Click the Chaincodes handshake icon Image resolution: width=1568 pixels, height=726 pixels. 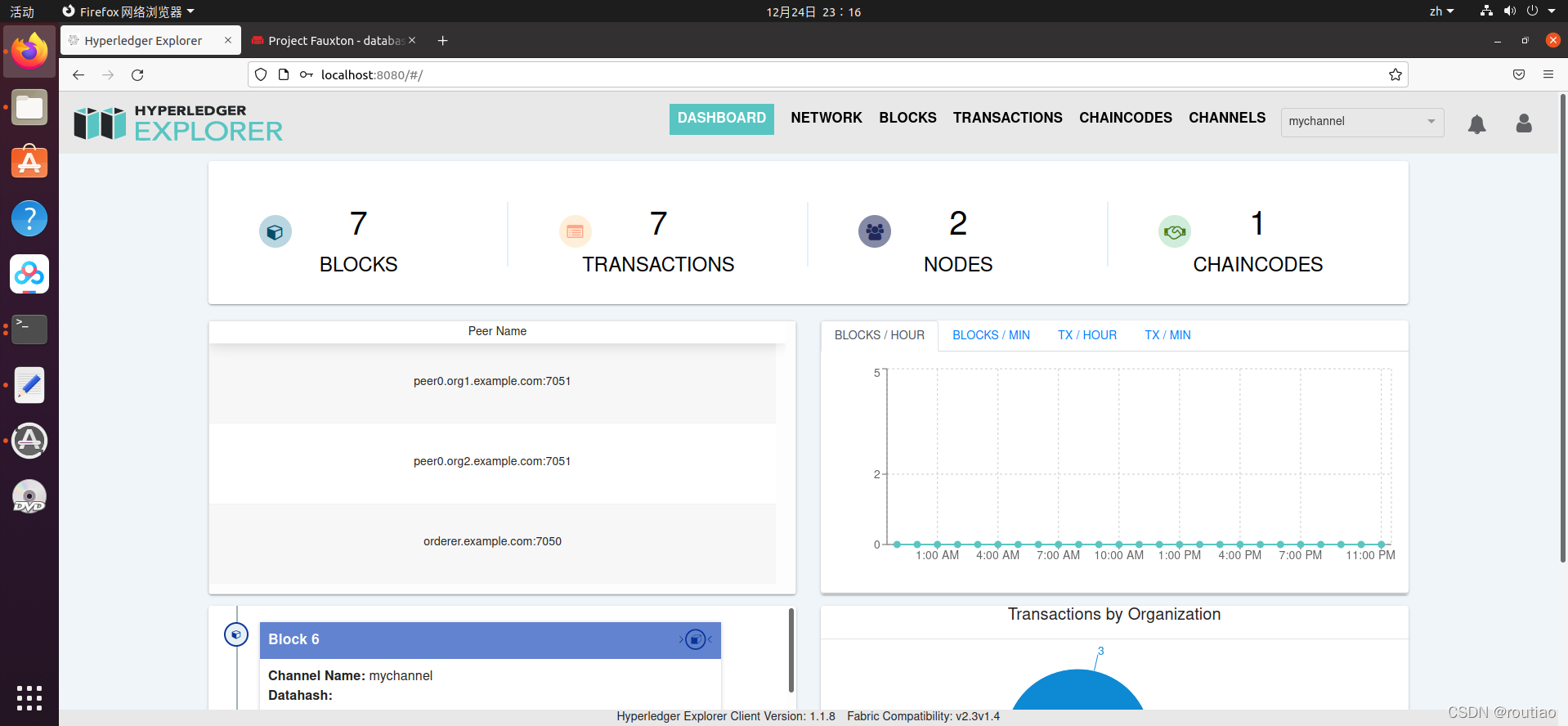pos(1175,231)
